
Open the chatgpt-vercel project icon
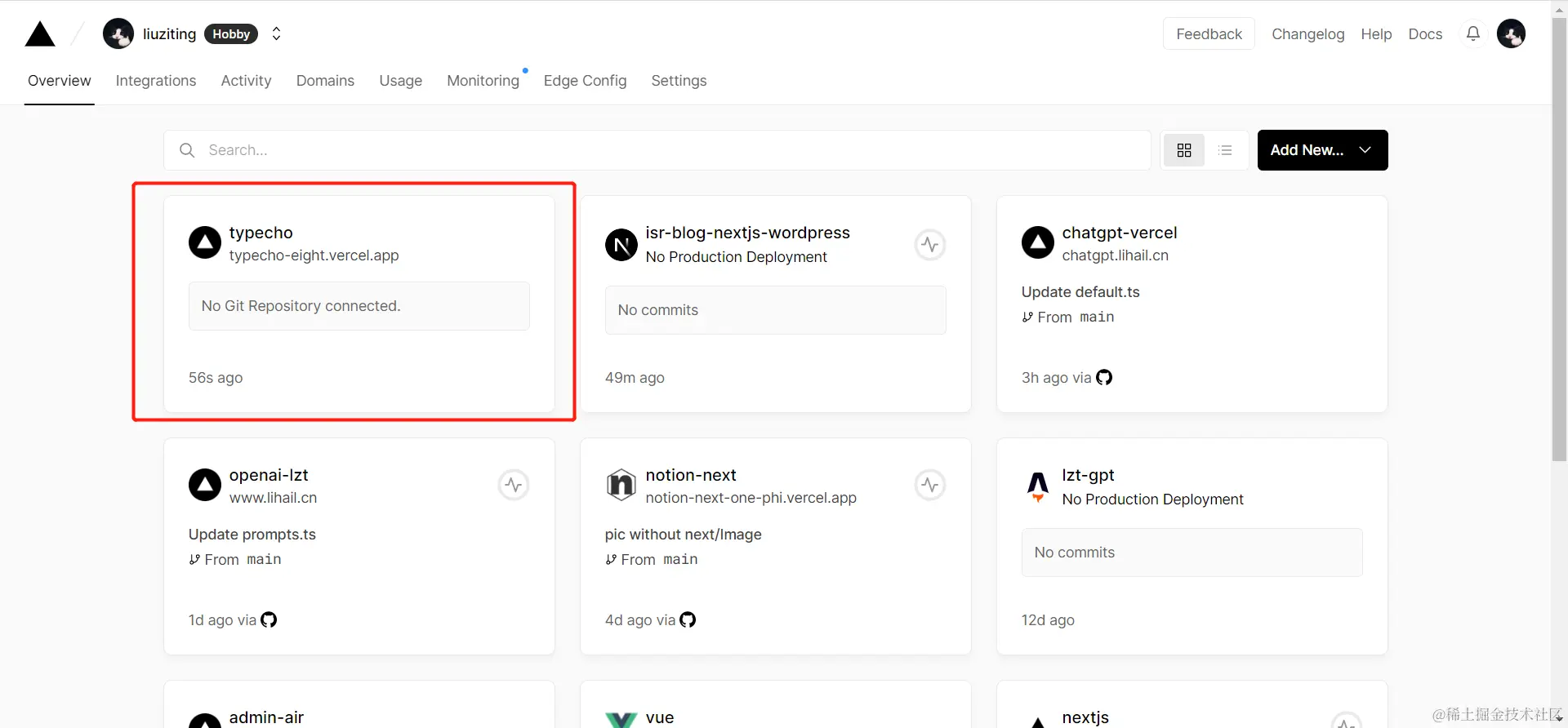point(1038,242)
